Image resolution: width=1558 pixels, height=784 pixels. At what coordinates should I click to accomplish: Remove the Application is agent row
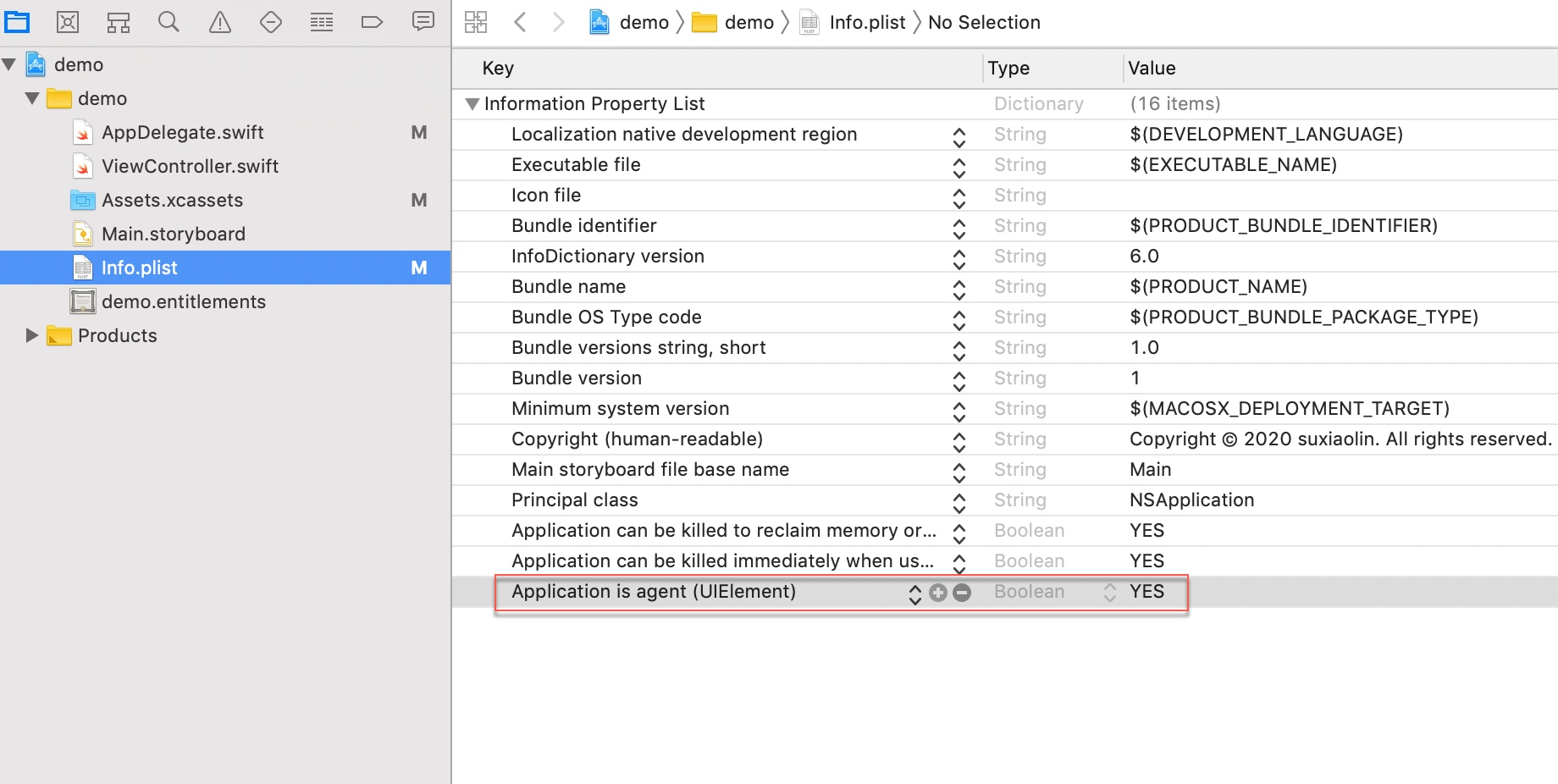(962, 593)
